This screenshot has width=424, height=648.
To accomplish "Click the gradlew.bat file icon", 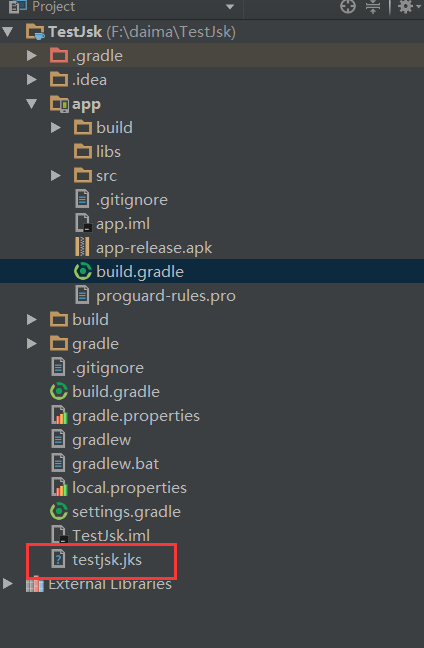I will click(58, 463).
